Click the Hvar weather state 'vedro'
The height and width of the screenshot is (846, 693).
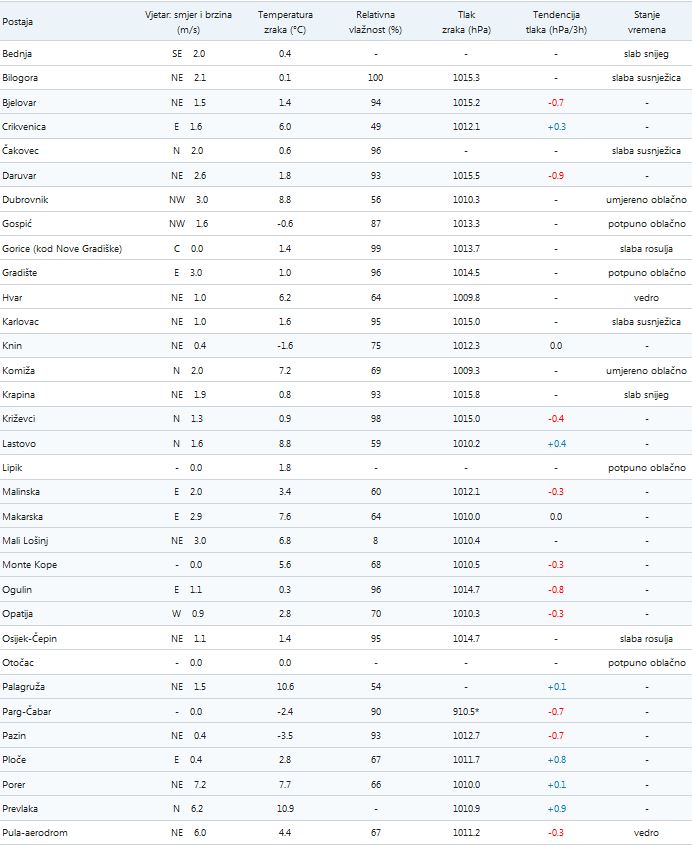click(x=647, y=298)
